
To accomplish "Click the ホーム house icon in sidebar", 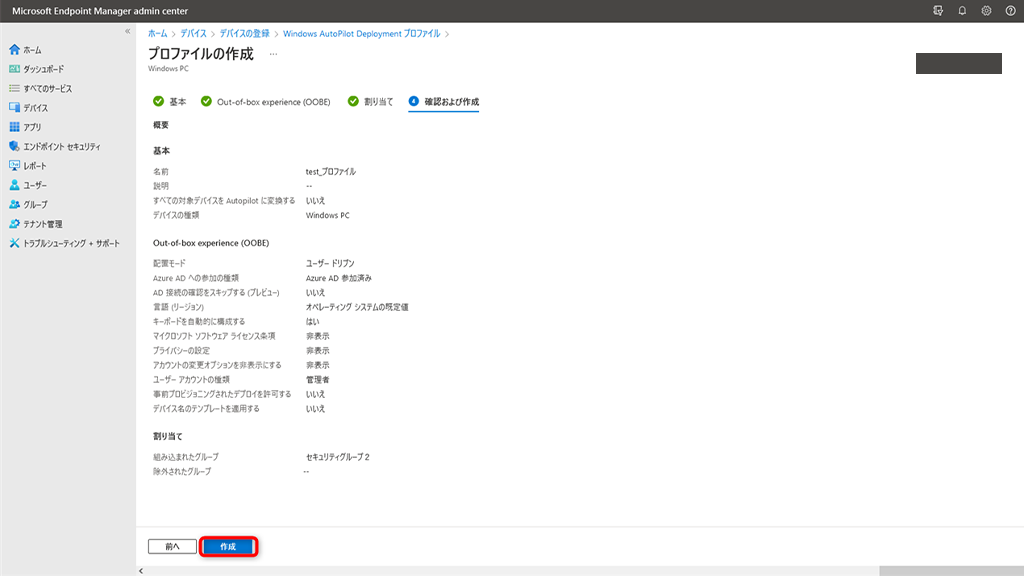I will click(x=14, y=49).
